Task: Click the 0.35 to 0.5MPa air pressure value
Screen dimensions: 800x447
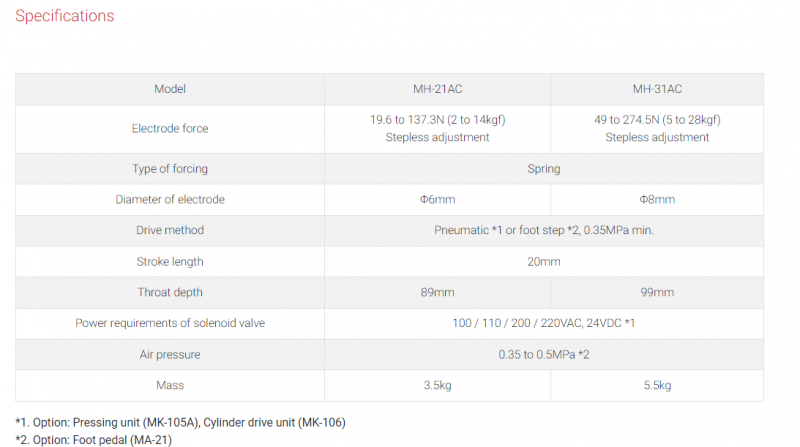Action: (544, 355)
